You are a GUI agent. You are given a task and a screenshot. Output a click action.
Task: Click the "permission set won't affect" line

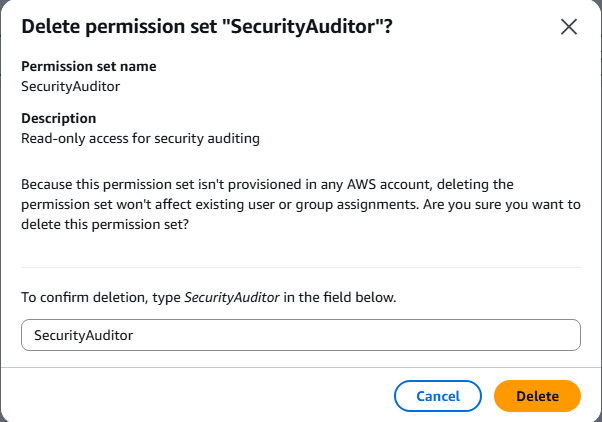click(106, 204)
